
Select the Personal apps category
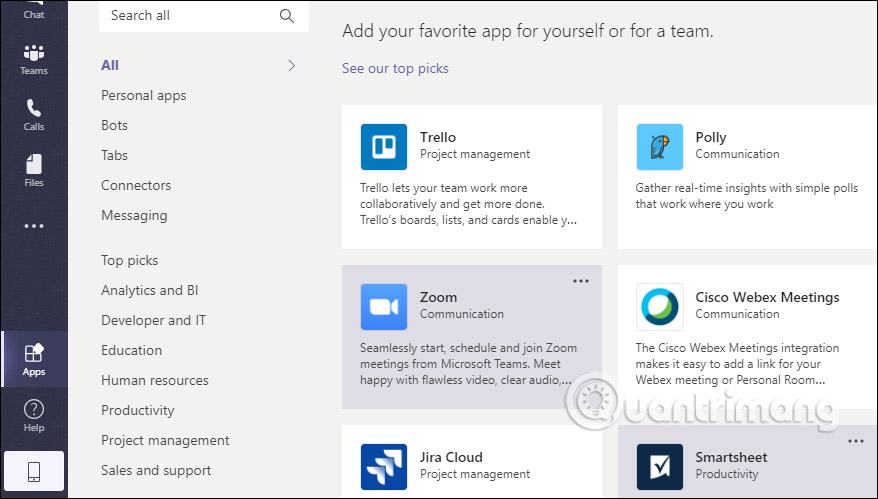[x=143, y=95]
